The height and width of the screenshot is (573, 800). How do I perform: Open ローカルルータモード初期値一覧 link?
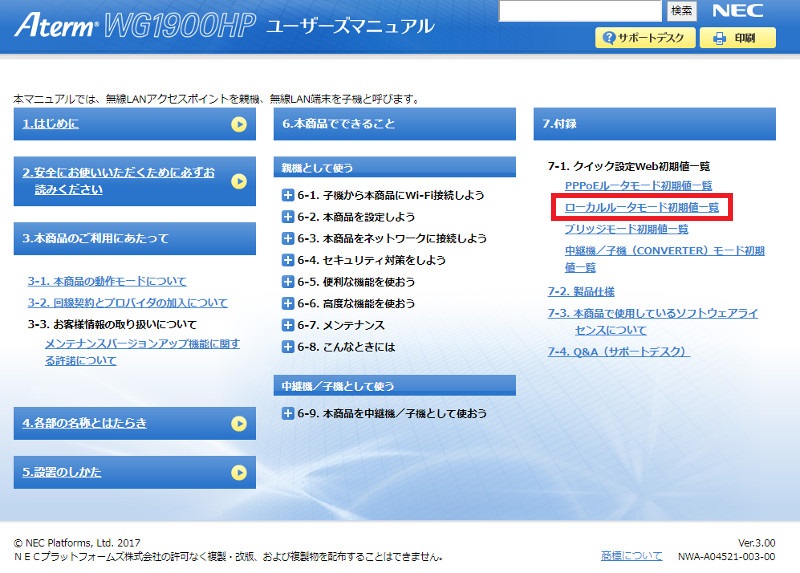coord(641,207)
